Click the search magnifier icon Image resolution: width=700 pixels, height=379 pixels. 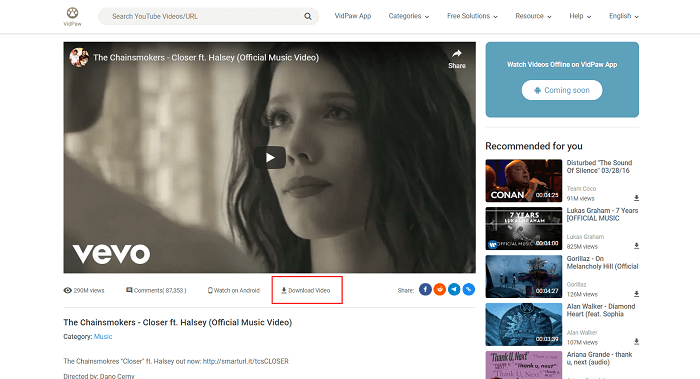[308, 17]
